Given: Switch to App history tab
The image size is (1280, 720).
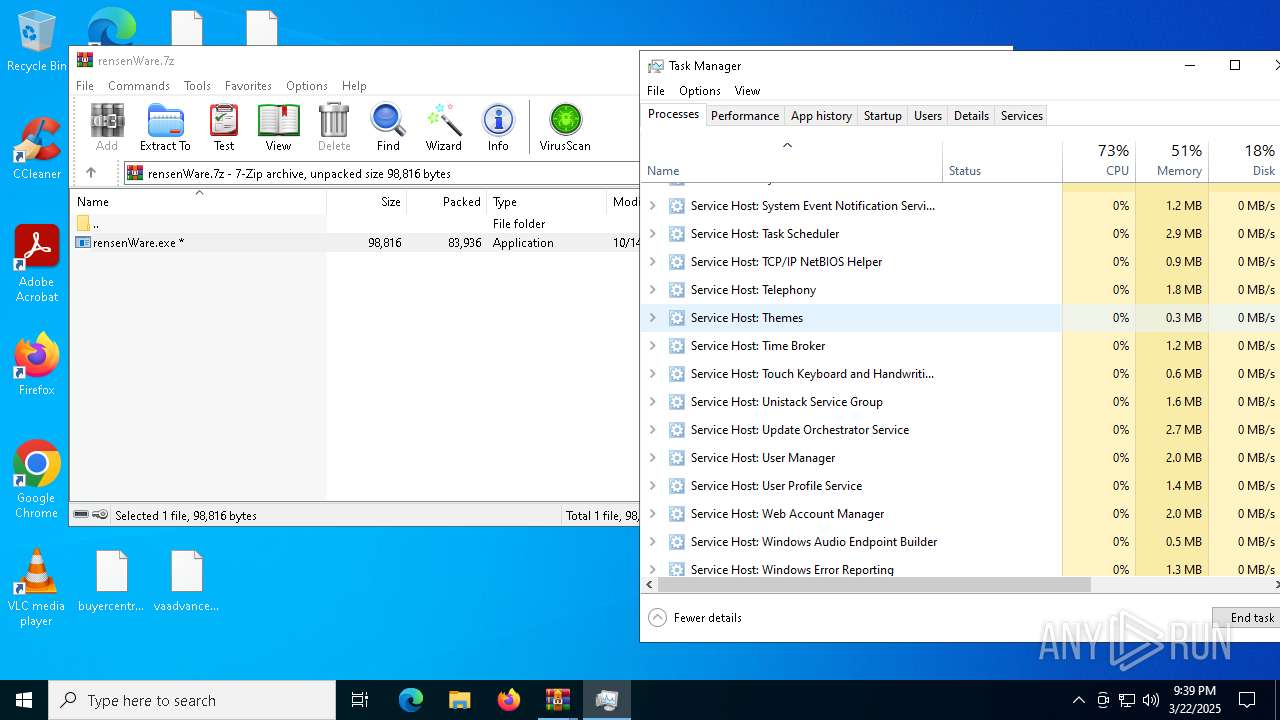Looking at the screenshot, I should click(821, 116).
